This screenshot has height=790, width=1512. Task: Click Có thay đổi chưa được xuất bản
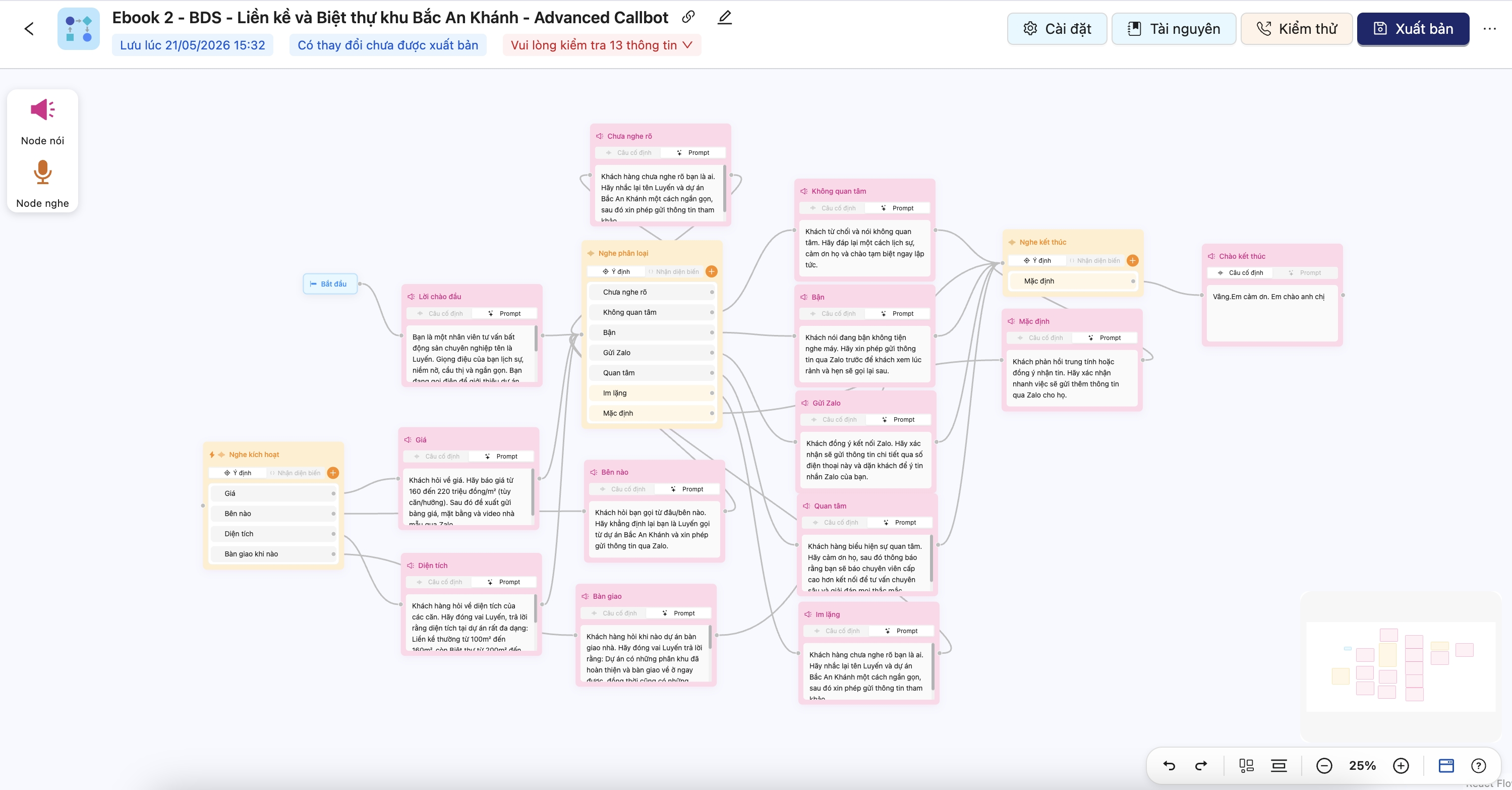[x=387, y=45]
